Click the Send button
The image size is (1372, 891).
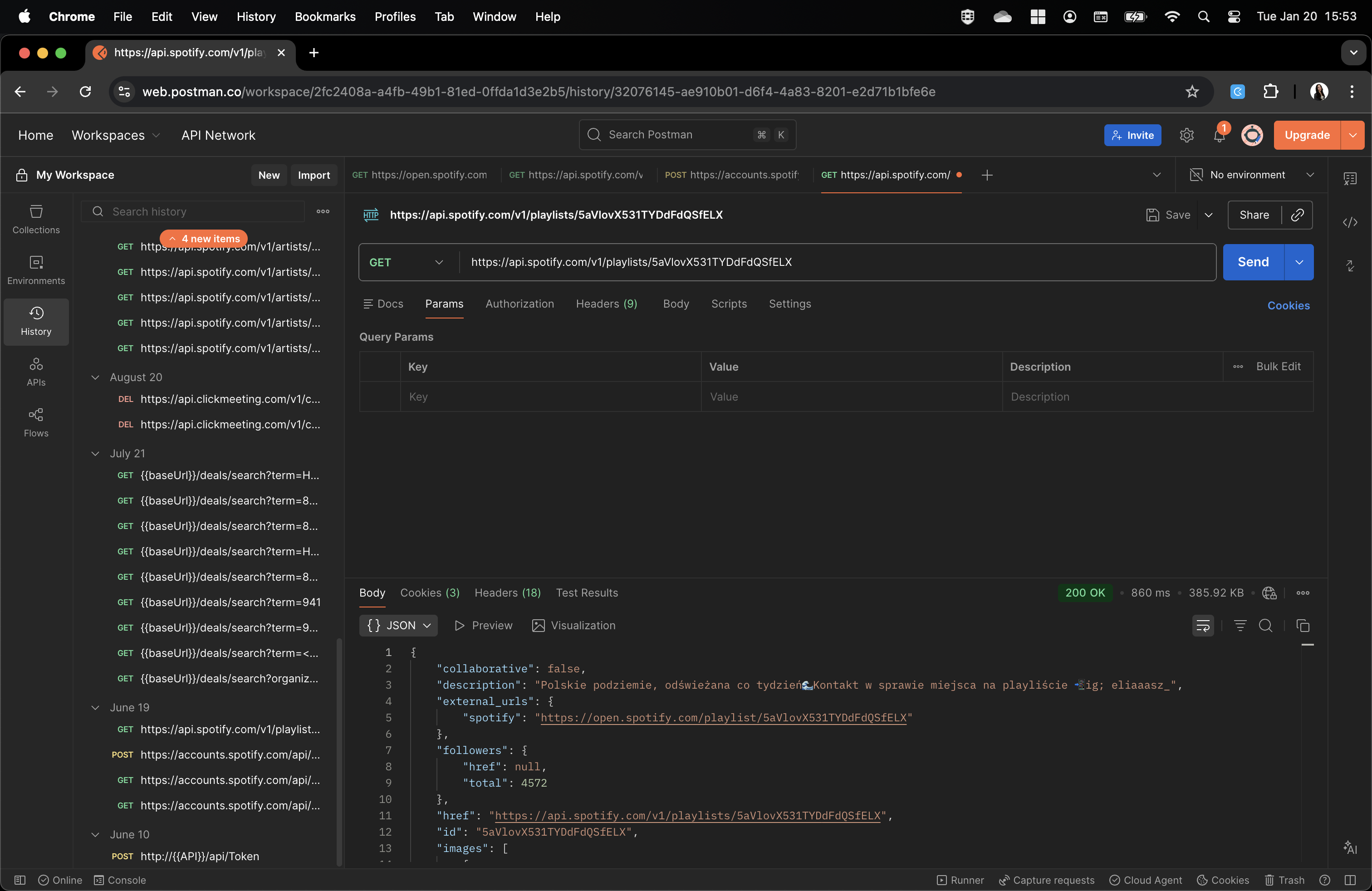coord(1253,262)
